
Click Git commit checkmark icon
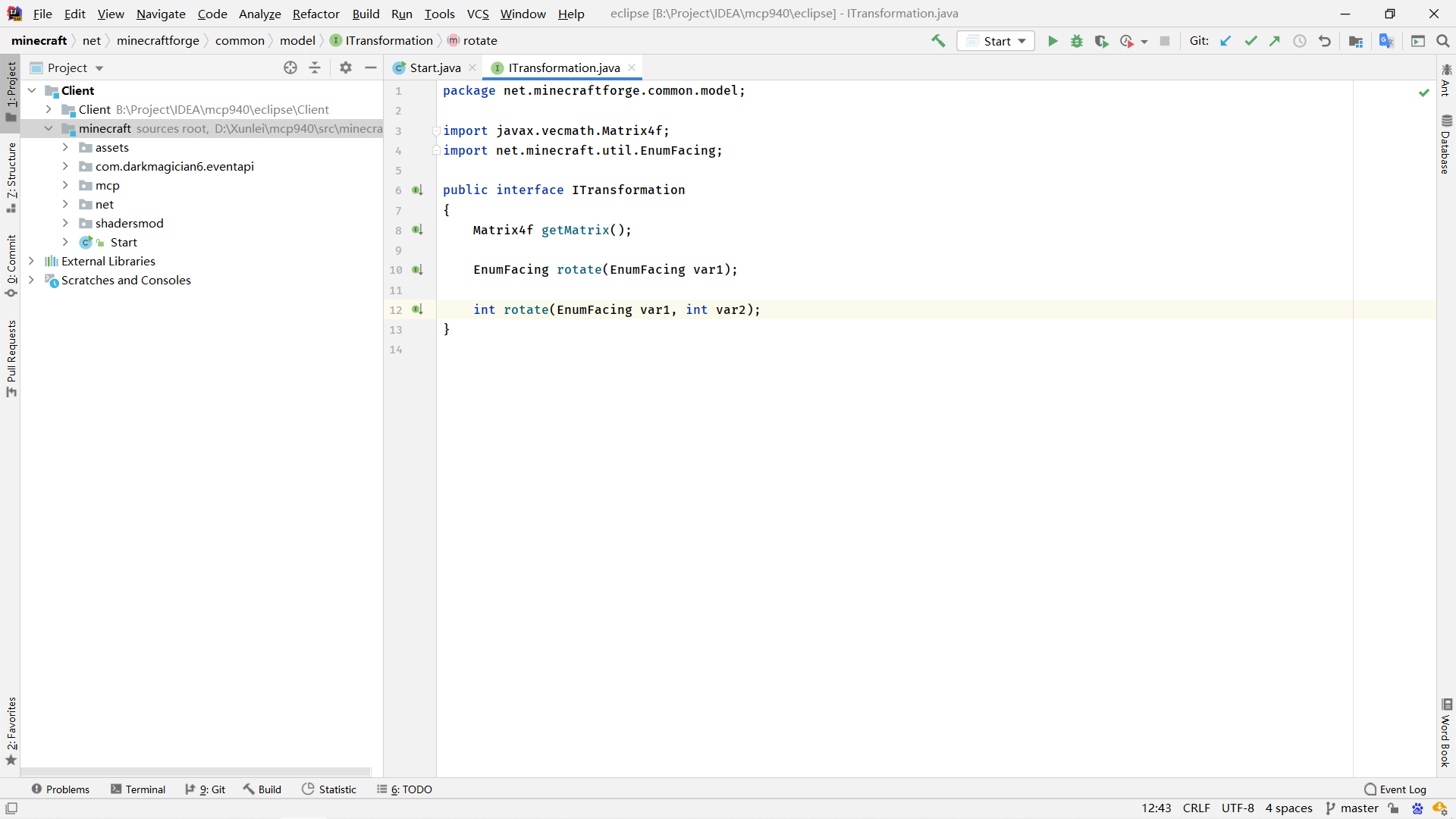pyautogui.click(x=1250, y=41)
